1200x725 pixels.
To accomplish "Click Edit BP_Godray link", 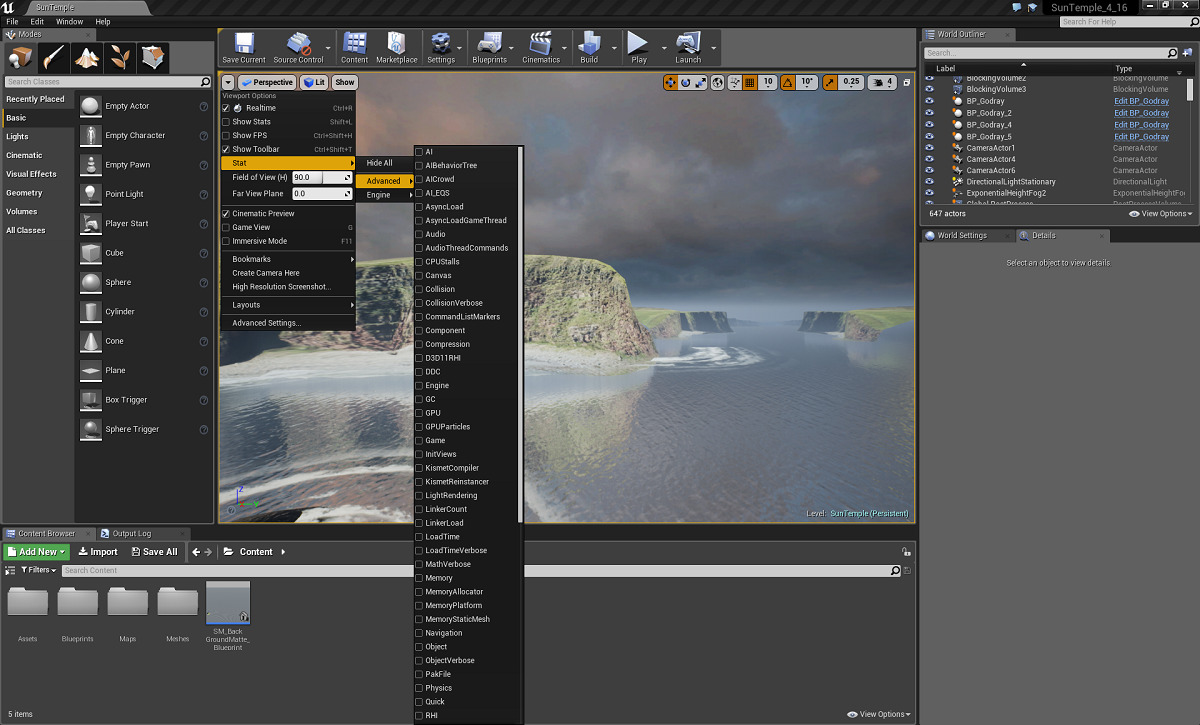I will (x=1141, y=101).
